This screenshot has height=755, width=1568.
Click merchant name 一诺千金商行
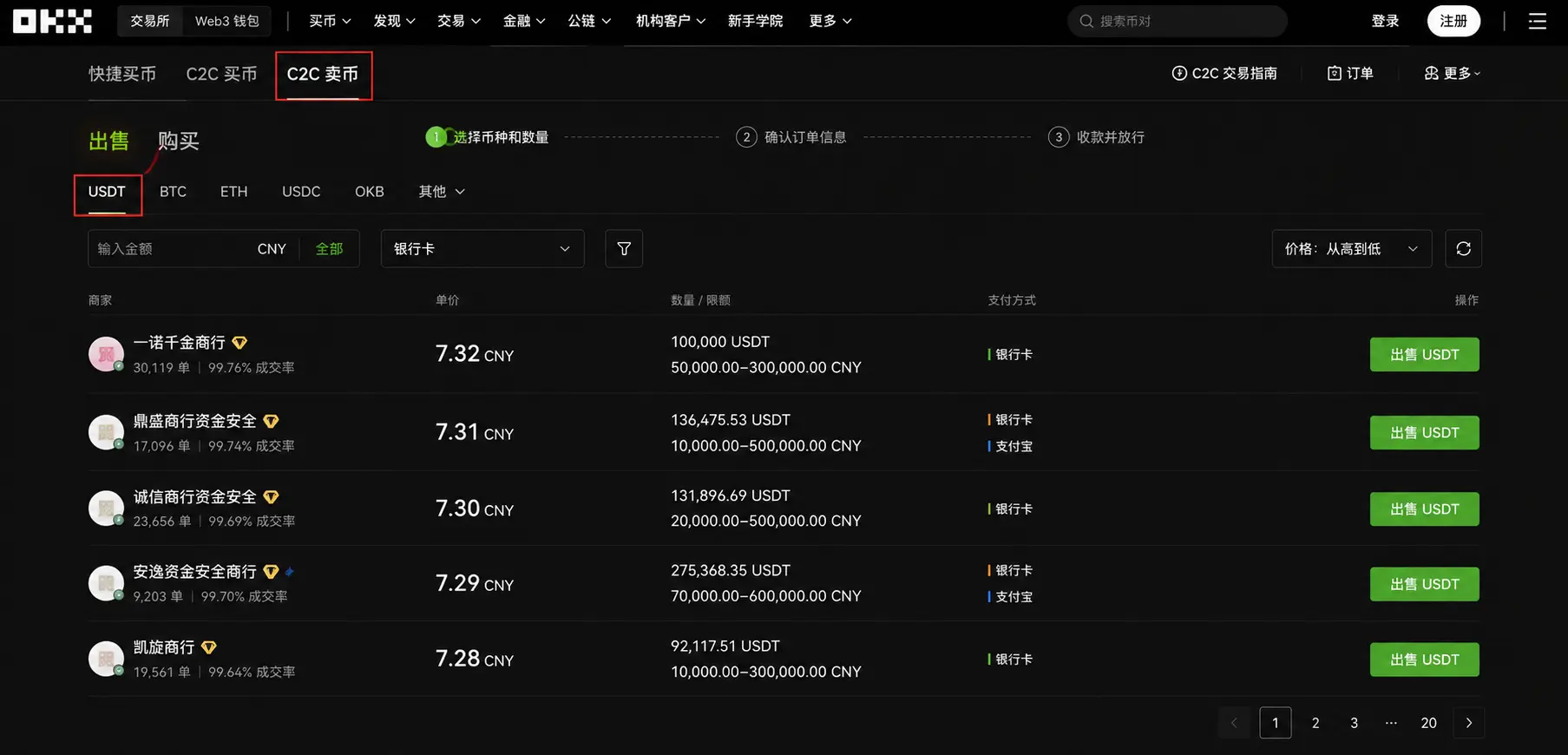tap(179, 343)
